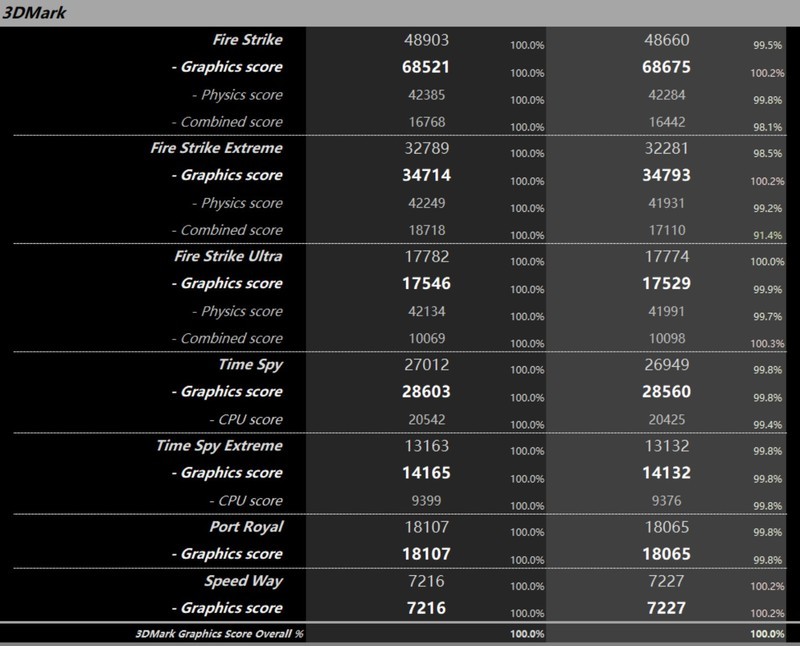Select the Fire Strike Extreme score 32281
This screenshot has width=800, height=646.
point(668,148)
